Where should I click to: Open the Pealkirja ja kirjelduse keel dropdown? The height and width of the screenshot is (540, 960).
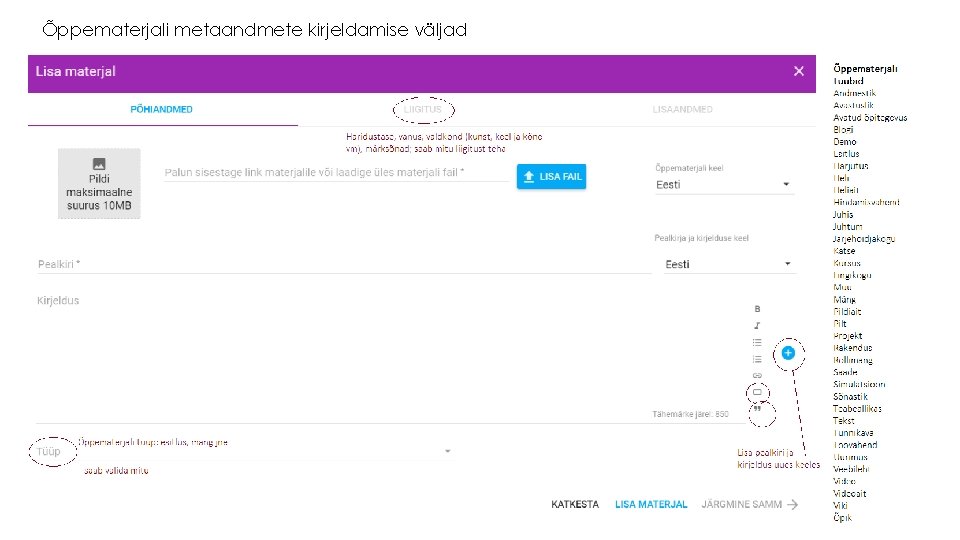730,264
